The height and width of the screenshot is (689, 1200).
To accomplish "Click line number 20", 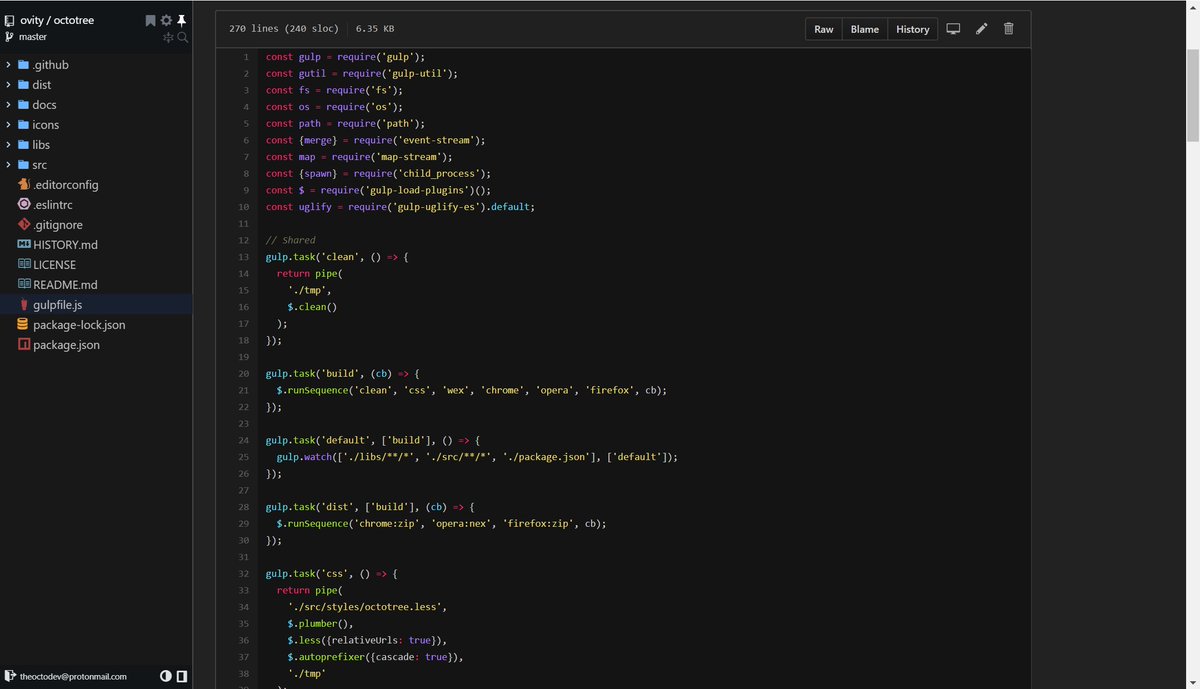I will coord(244,373).
